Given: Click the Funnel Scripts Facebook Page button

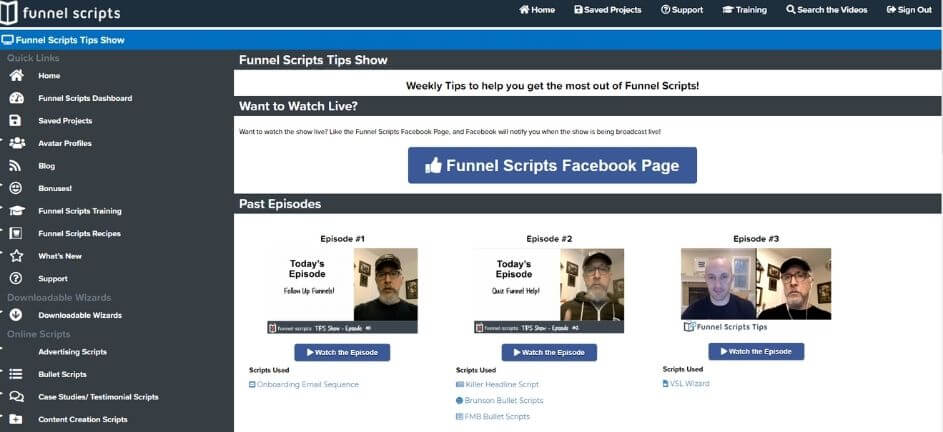Looking at the screenshot, I should (x=552, y=165).
